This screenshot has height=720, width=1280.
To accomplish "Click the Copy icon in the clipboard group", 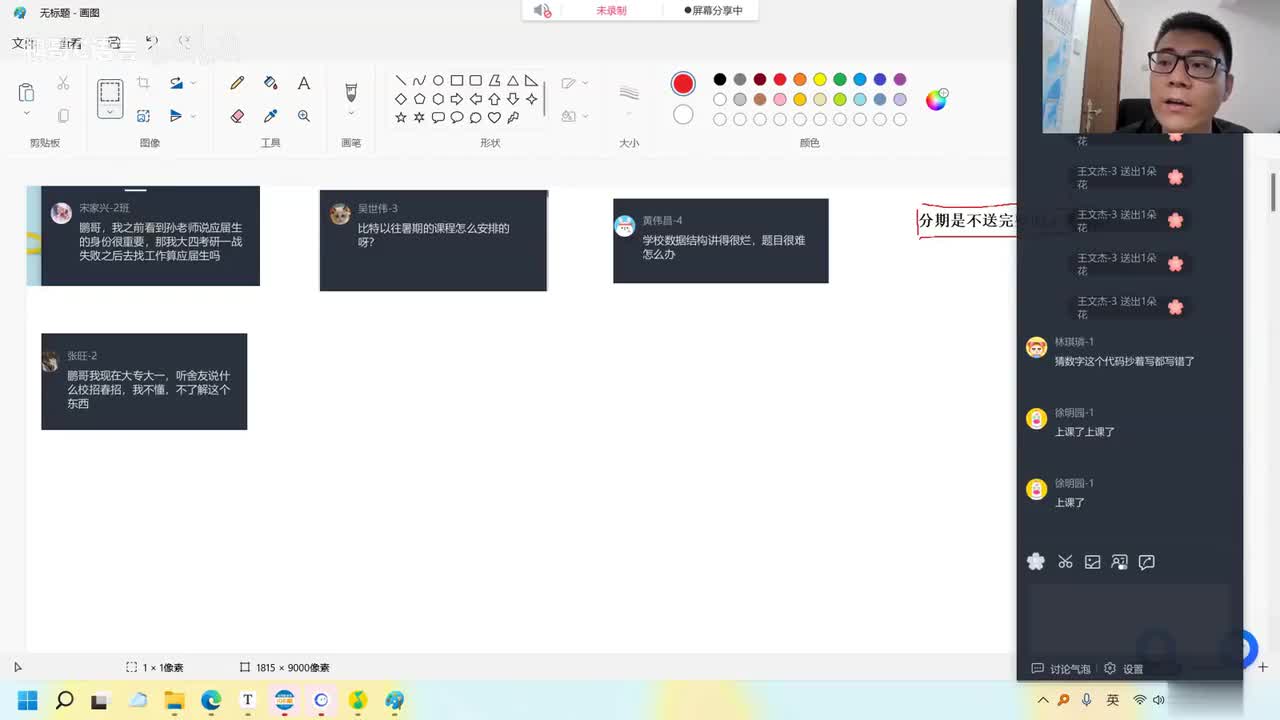I will pyautogui.click(x=63, y=116).
